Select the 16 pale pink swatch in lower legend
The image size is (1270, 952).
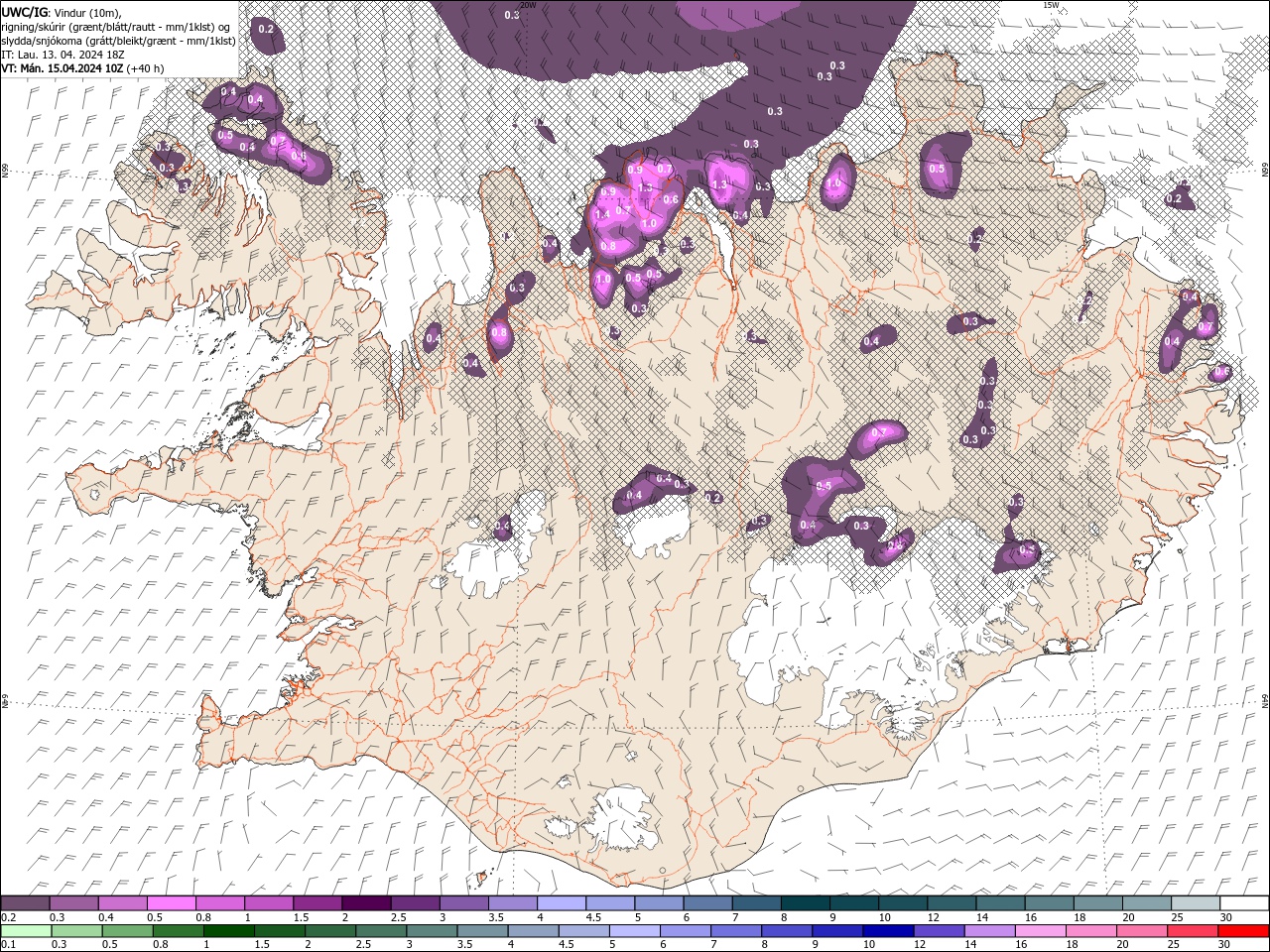[x=1040, y=931]
